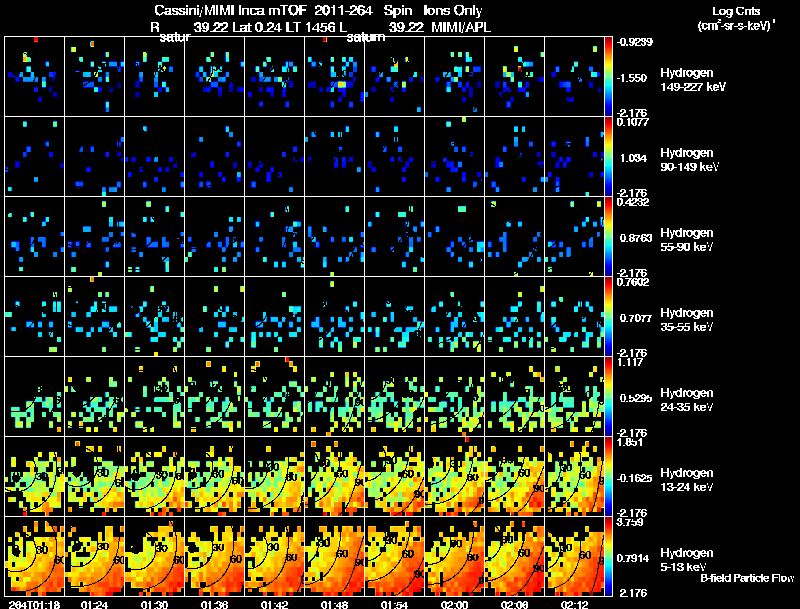Click the Hydrogen 55-90 keV label

click(687, 240)
